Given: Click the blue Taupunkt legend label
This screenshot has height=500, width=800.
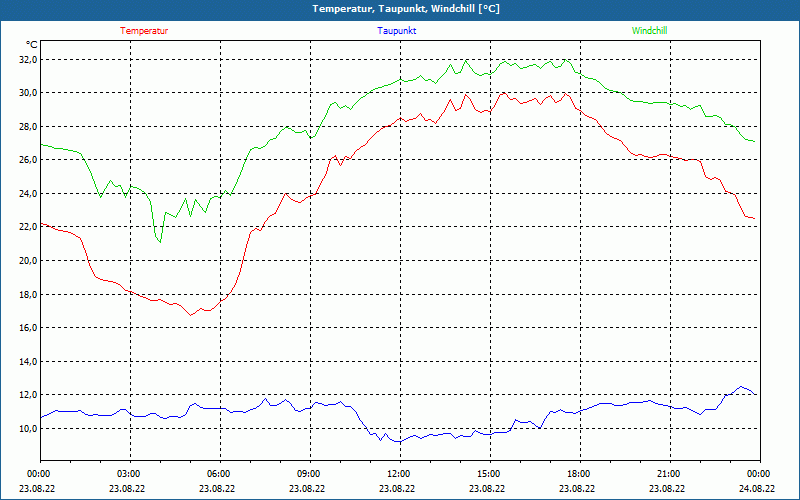Looking at the screenshot, I should point(396,31).
